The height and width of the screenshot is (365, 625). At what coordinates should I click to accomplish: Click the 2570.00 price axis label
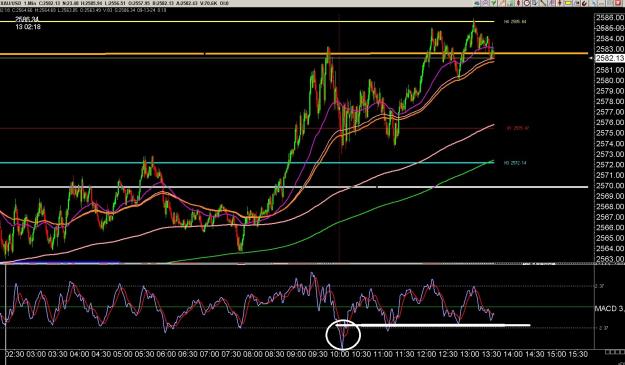pos(610,186)
